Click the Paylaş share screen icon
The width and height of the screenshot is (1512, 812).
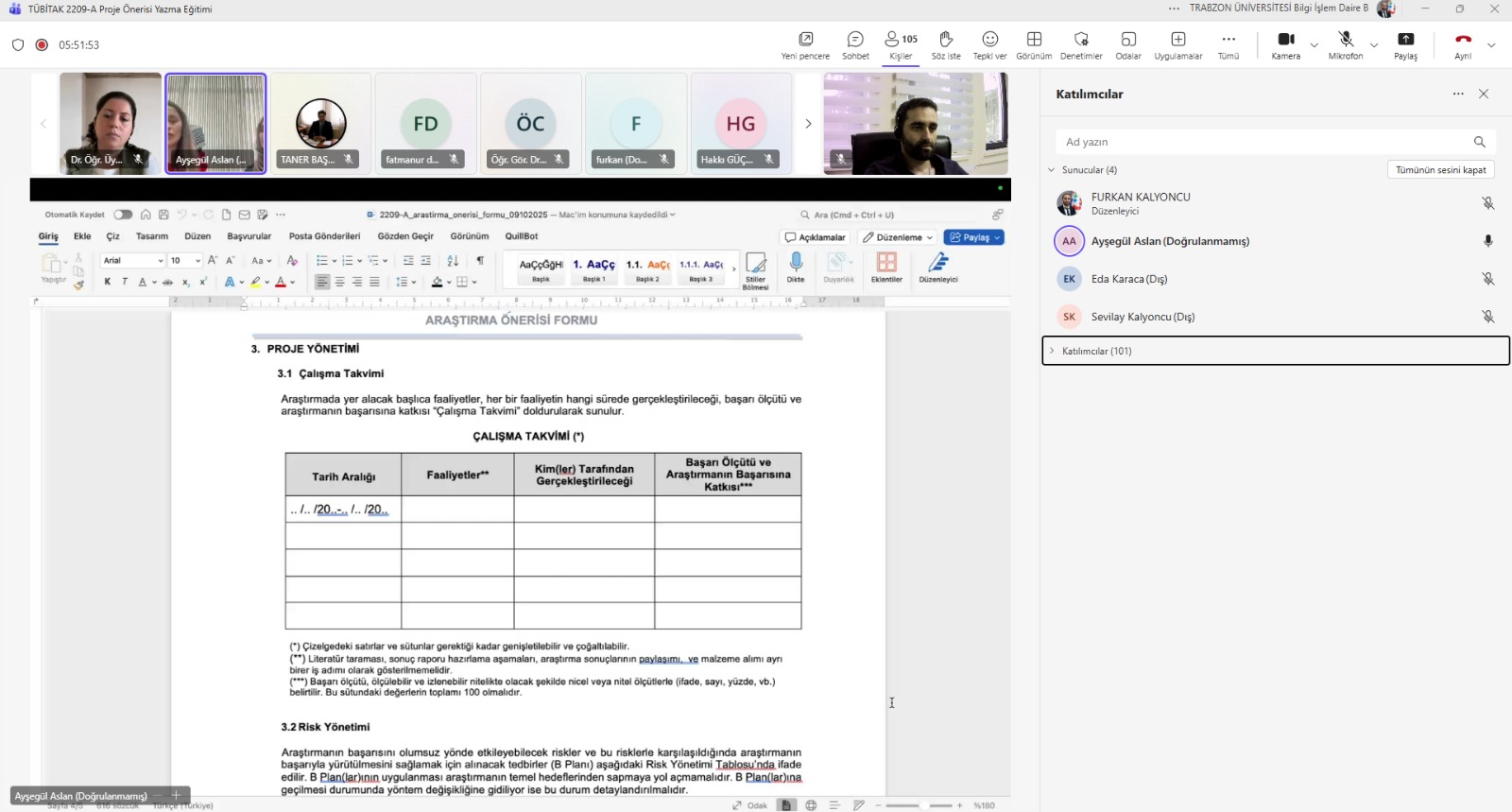tap(1405, 44)
